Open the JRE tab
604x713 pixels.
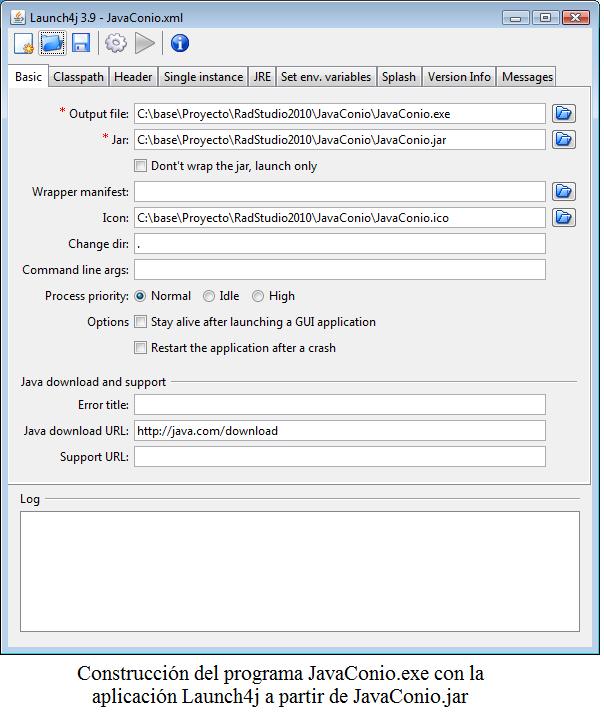tap(262, 77)
